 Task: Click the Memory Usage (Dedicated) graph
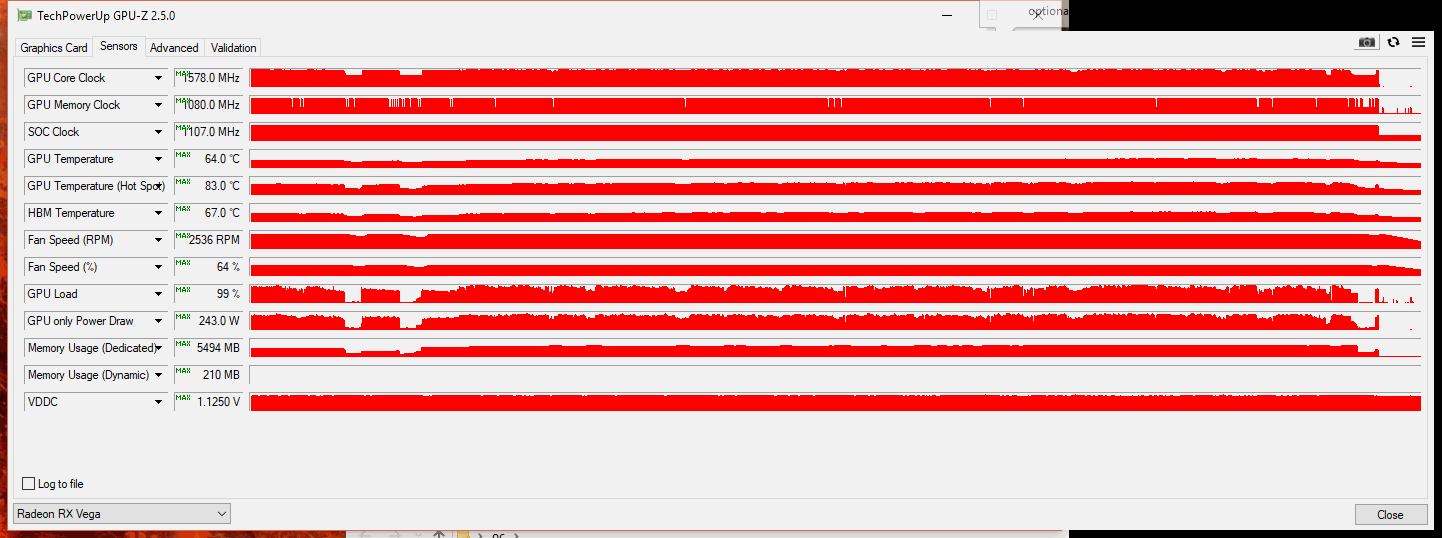(835, 348)
